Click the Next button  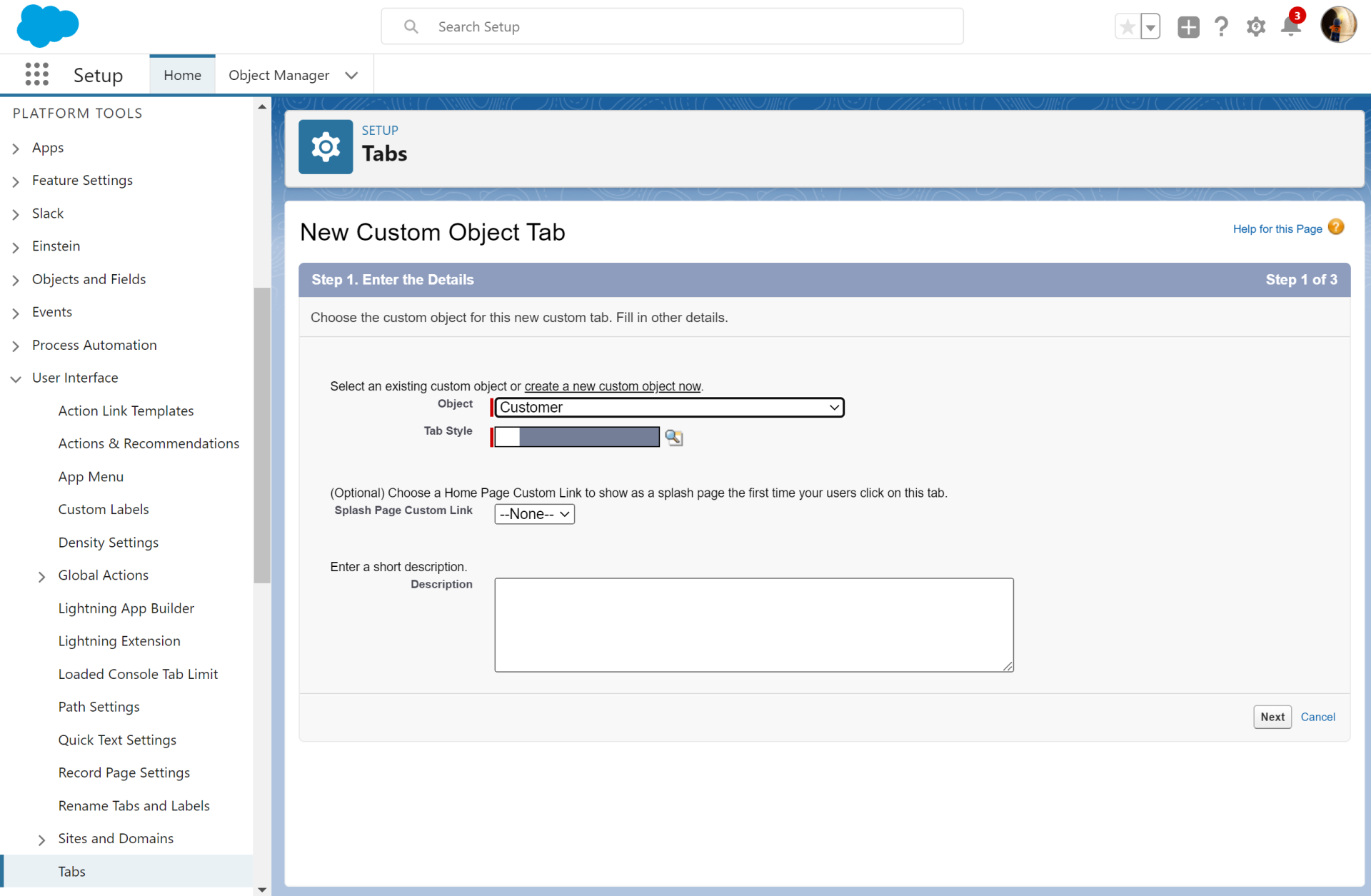[x=1272, y=717]
